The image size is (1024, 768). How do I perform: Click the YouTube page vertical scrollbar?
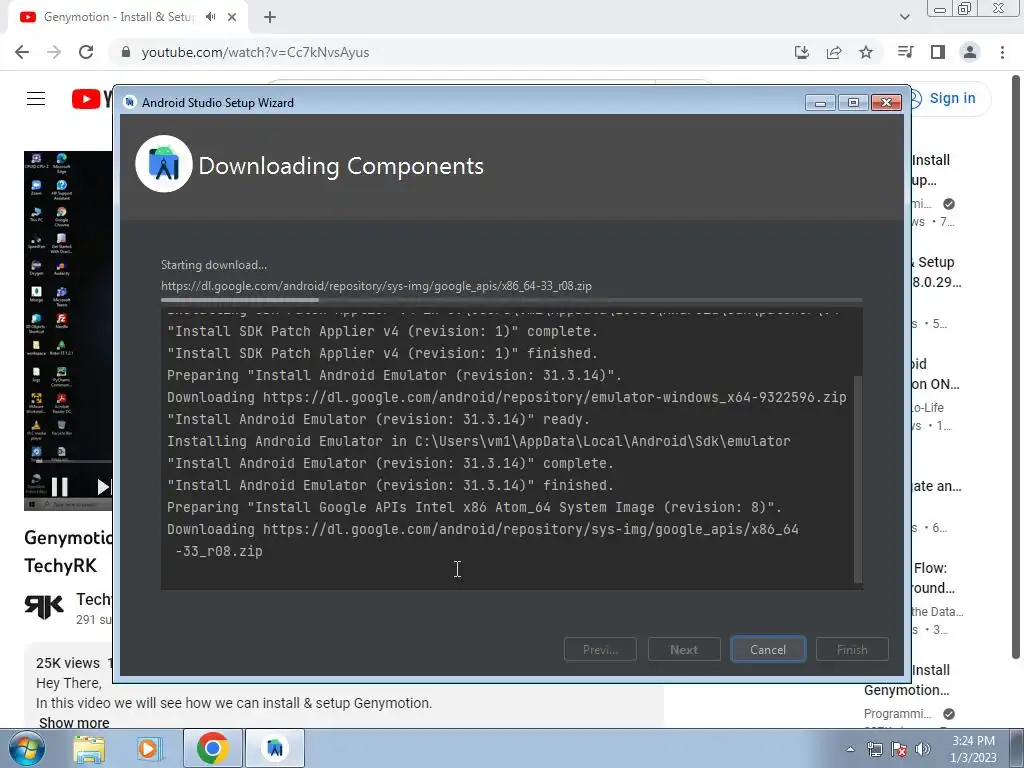coord(1016,366)
